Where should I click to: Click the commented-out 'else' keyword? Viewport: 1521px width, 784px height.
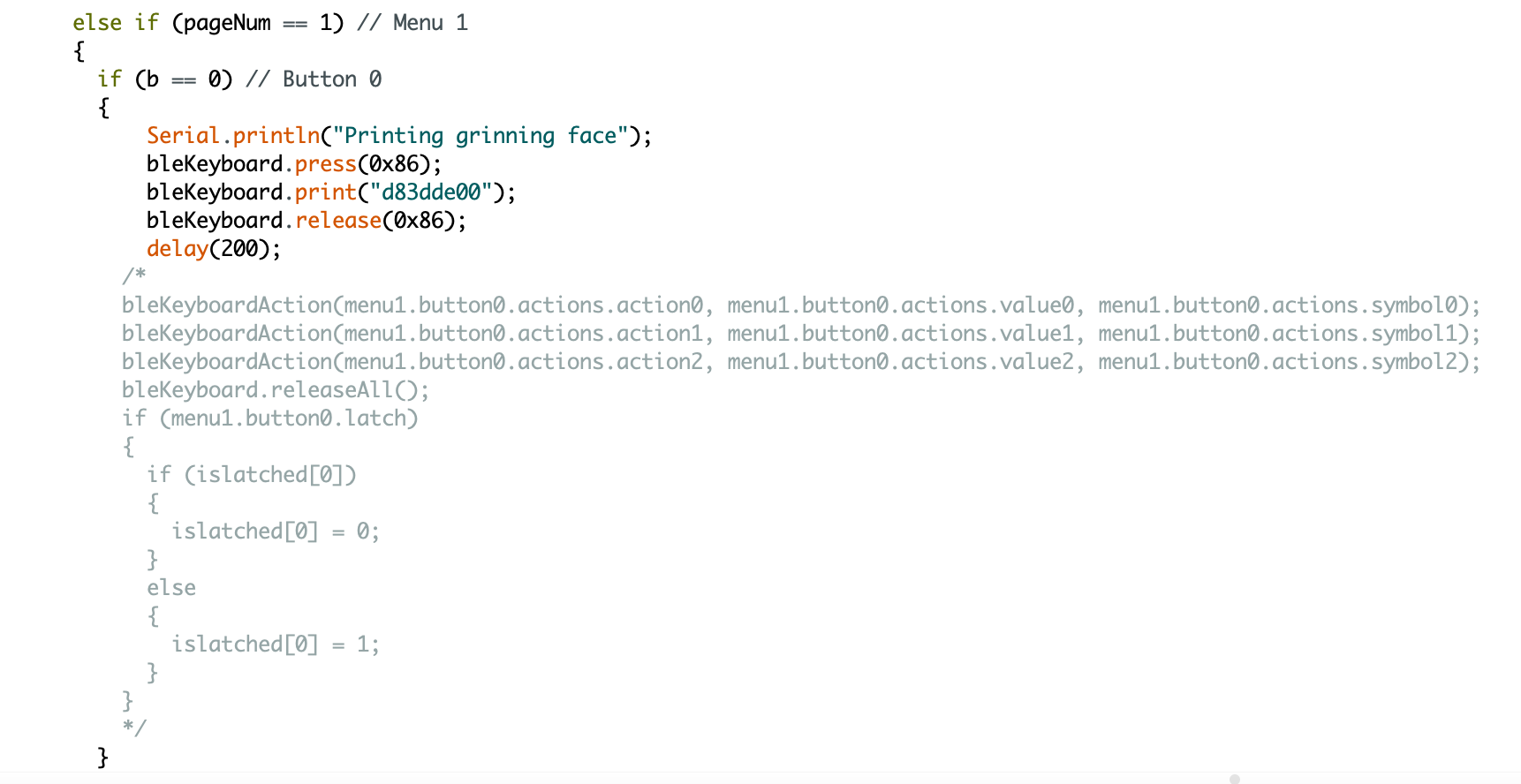(171, 588)
